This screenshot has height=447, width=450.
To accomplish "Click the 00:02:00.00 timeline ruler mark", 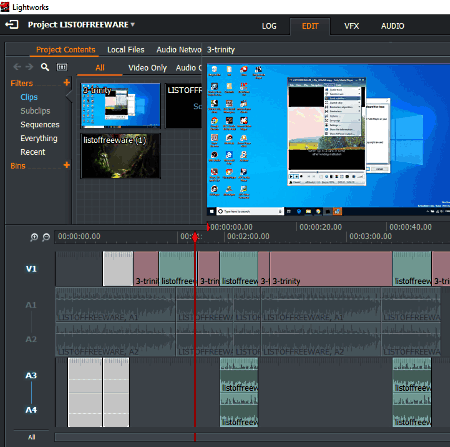I will click(248, 236).
